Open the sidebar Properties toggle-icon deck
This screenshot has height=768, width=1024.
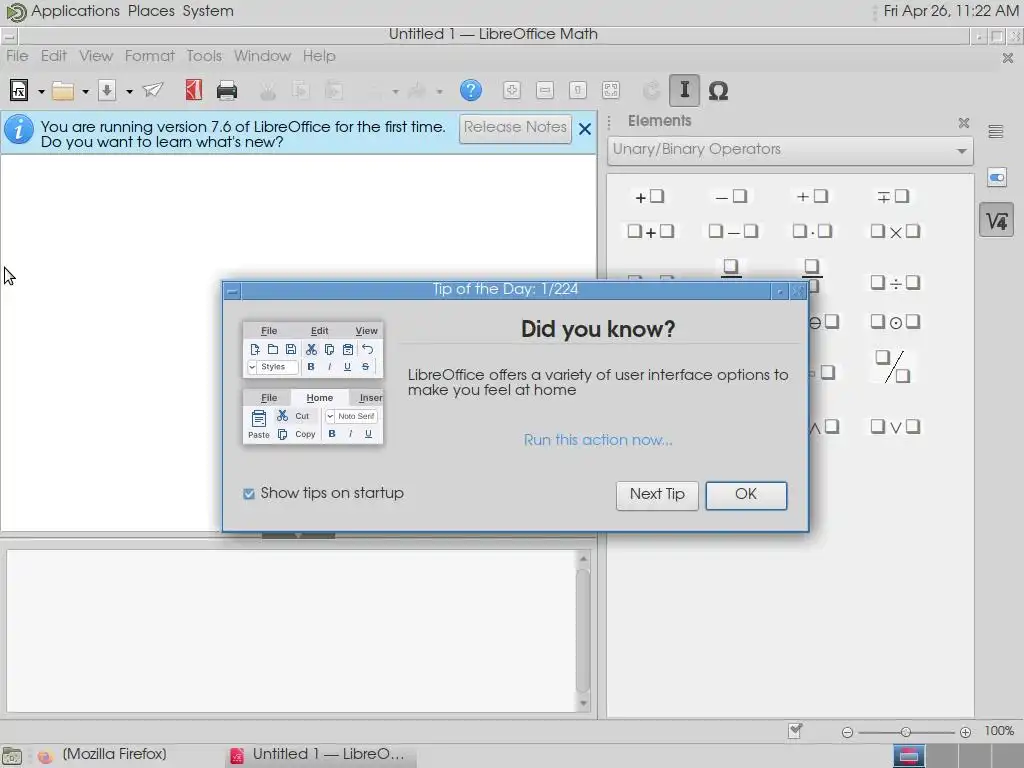point(997,178)
